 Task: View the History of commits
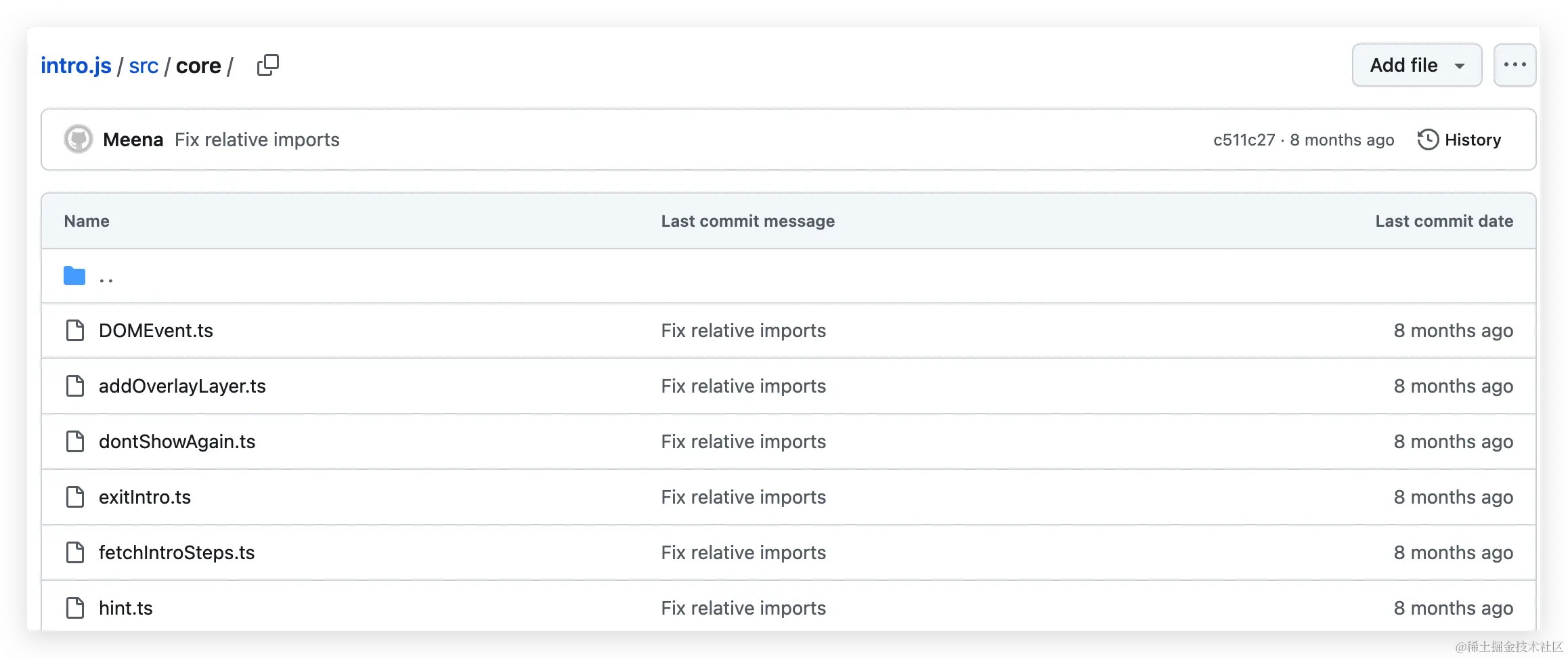(1460, 139)
